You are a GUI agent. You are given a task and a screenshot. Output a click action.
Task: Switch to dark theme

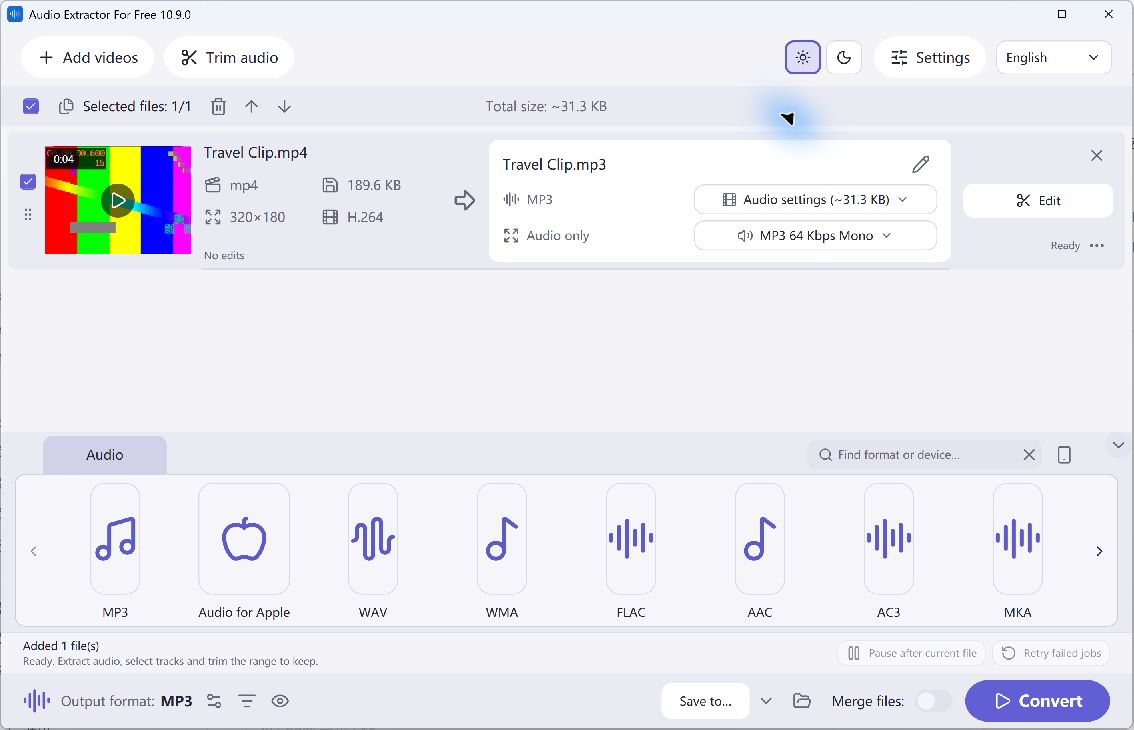tap(843, 57)
